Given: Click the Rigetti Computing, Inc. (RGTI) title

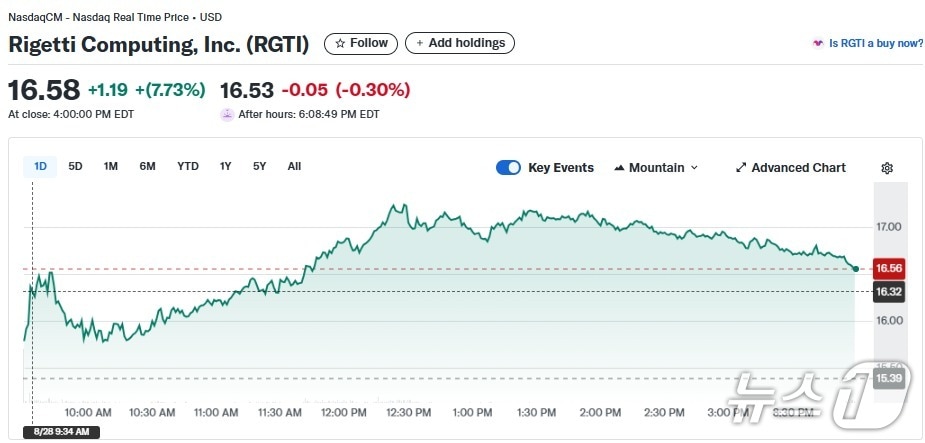Looking at the screenshot, I should (159, 44).
